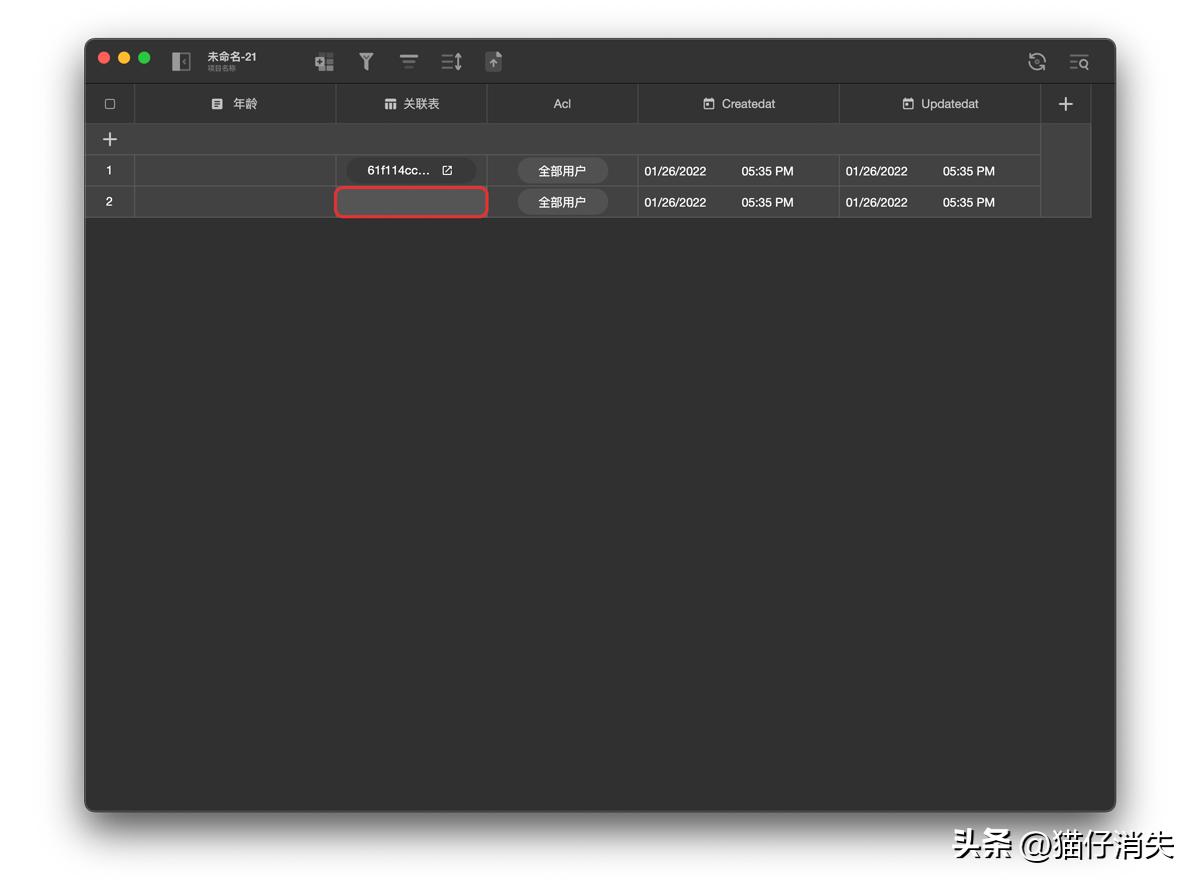This screenshot has height=886, width=1200.
Task: Click the 全部用户 tag in row 1
Action: tap(562, 170)
